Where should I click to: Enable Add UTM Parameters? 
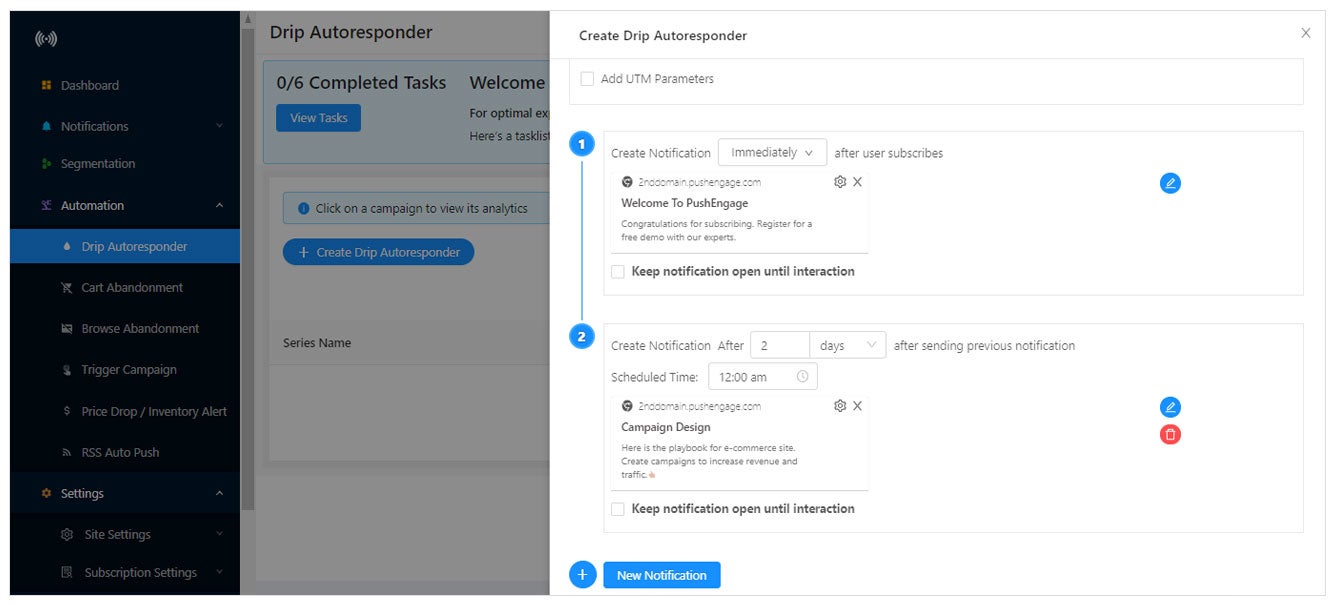point(587,78)
